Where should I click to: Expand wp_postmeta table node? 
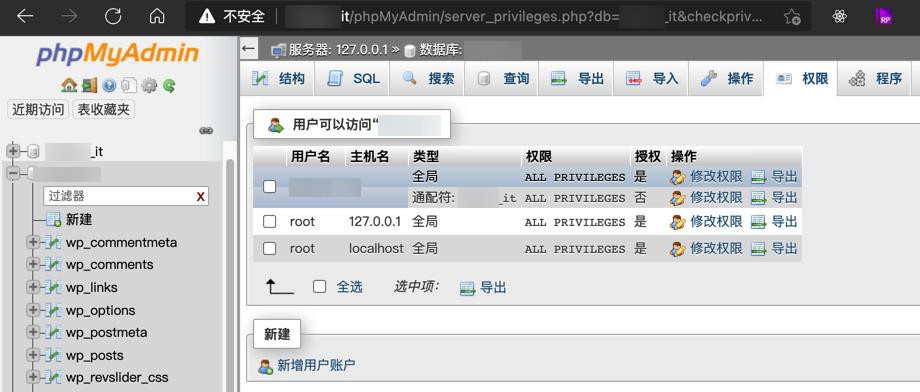pyautogui.click(x=33, y=333)
